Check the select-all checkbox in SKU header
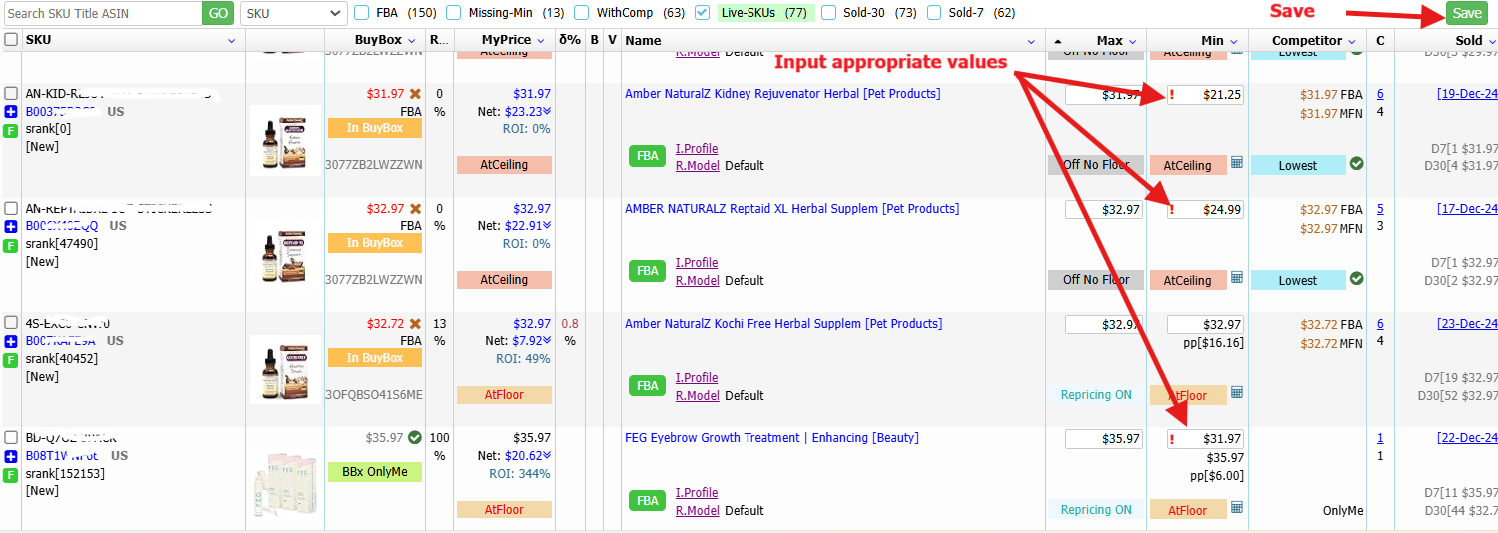This screenshot has height=533, width=1498. [11, 40]
